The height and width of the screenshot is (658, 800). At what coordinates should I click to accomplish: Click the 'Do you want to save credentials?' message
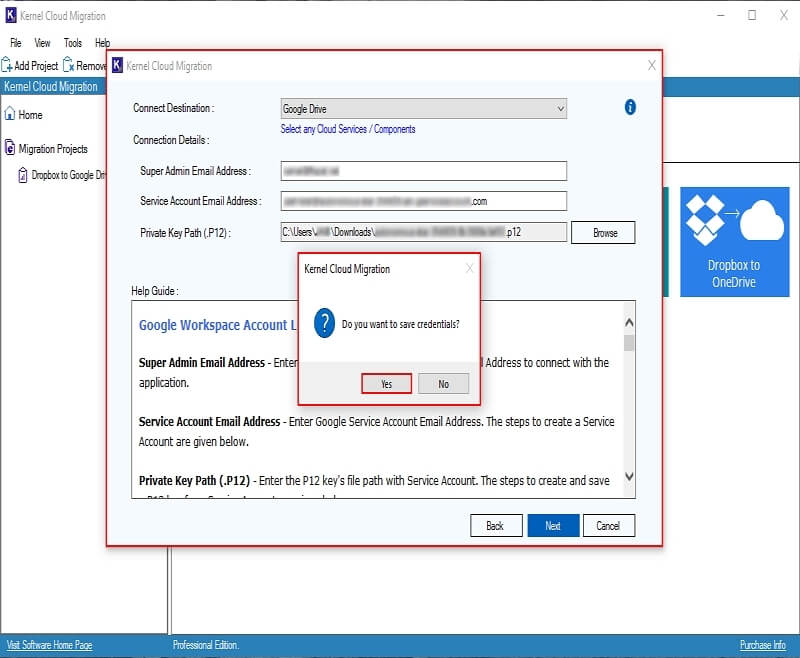point(401,324)
